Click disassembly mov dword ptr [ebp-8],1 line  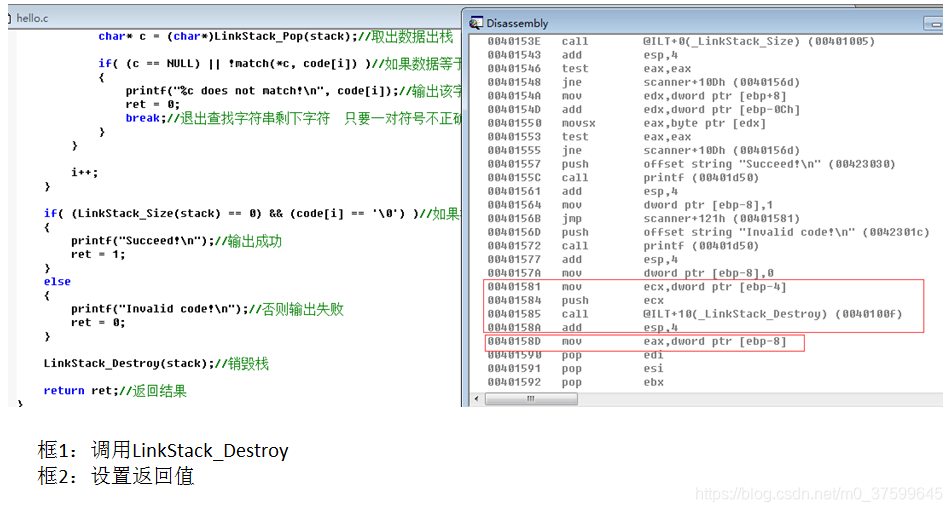pyautogui.click(x=630, y=205)
